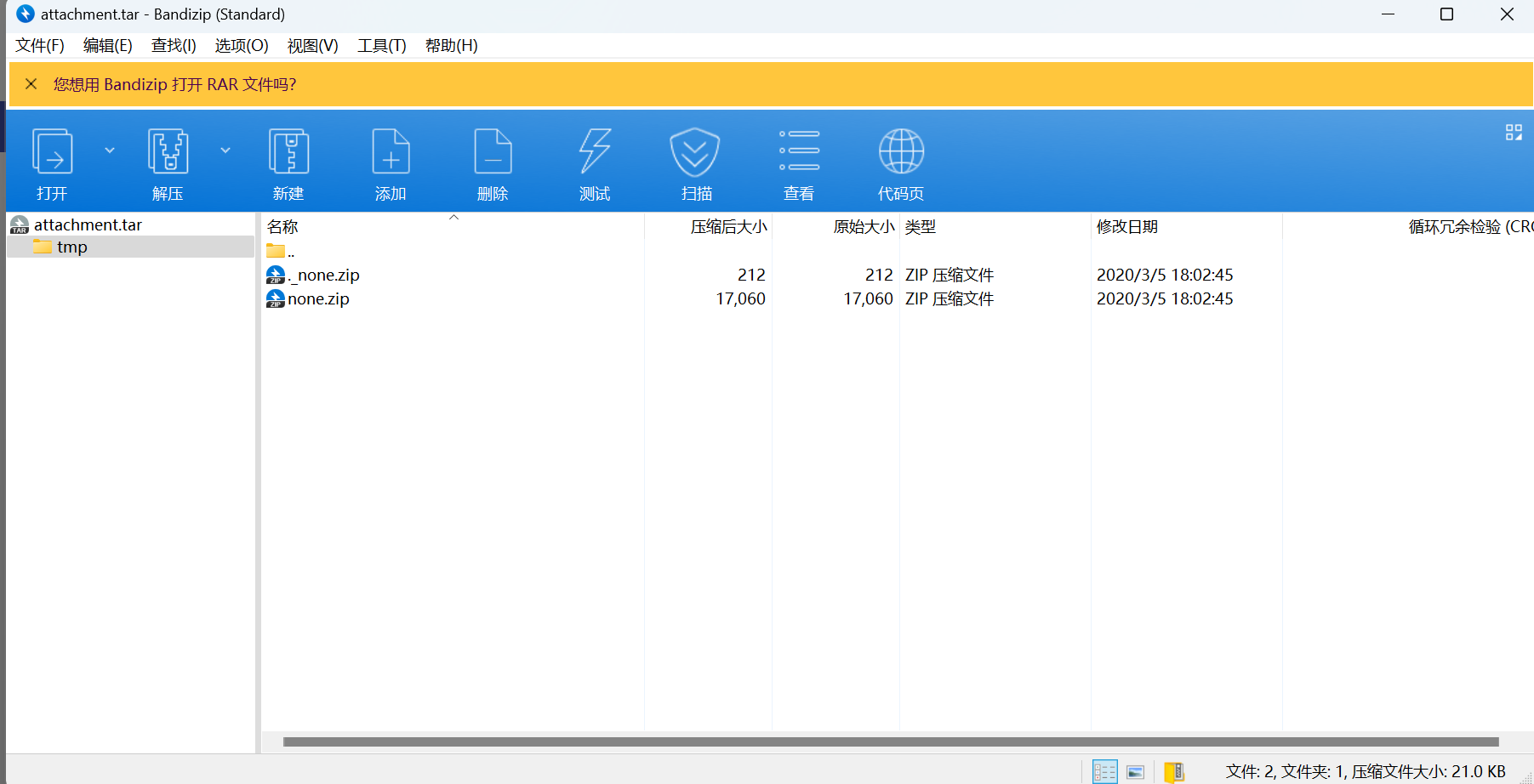The height and width of the screenshot is (784, 1534).
Task: Open the 查找(I) menu
Action: click(174, 45)
